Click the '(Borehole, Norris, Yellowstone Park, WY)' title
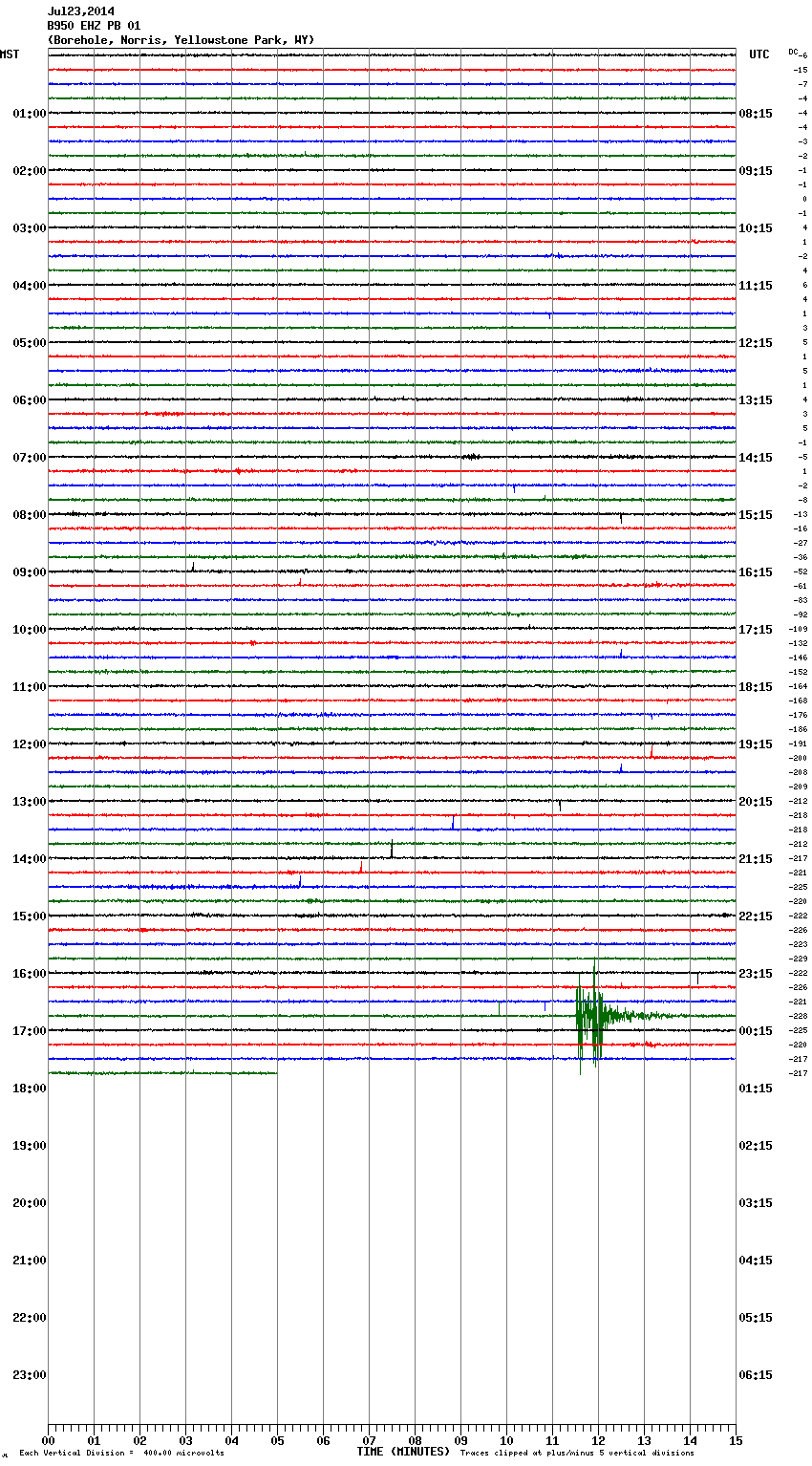The width and height of the screenshot is (812, 1466). click(x=181, y=40)
